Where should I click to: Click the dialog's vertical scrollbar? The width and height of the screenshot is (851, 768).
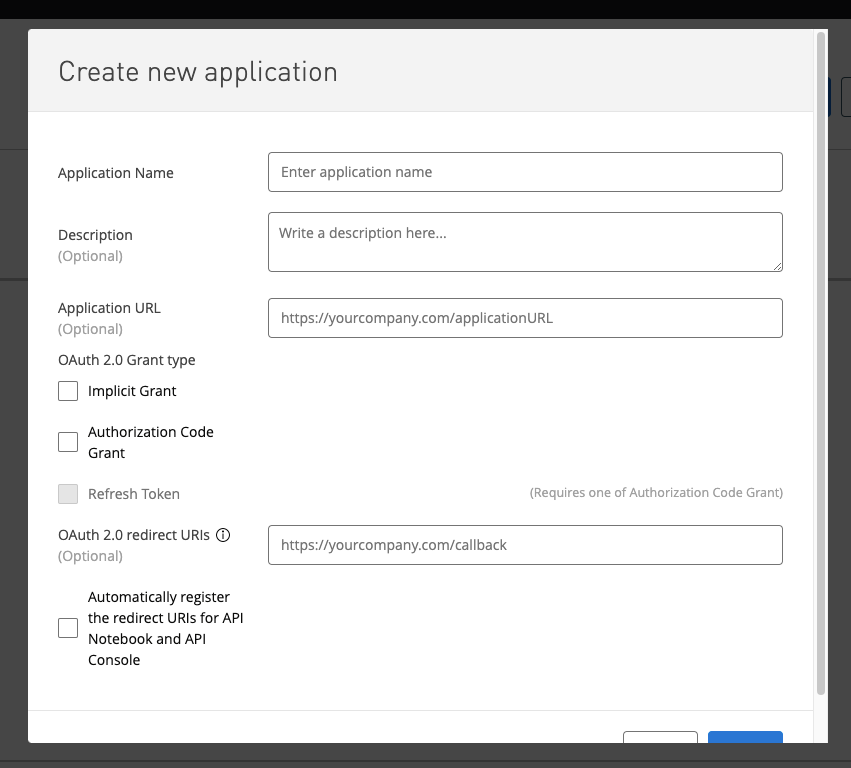coord(821,360)
